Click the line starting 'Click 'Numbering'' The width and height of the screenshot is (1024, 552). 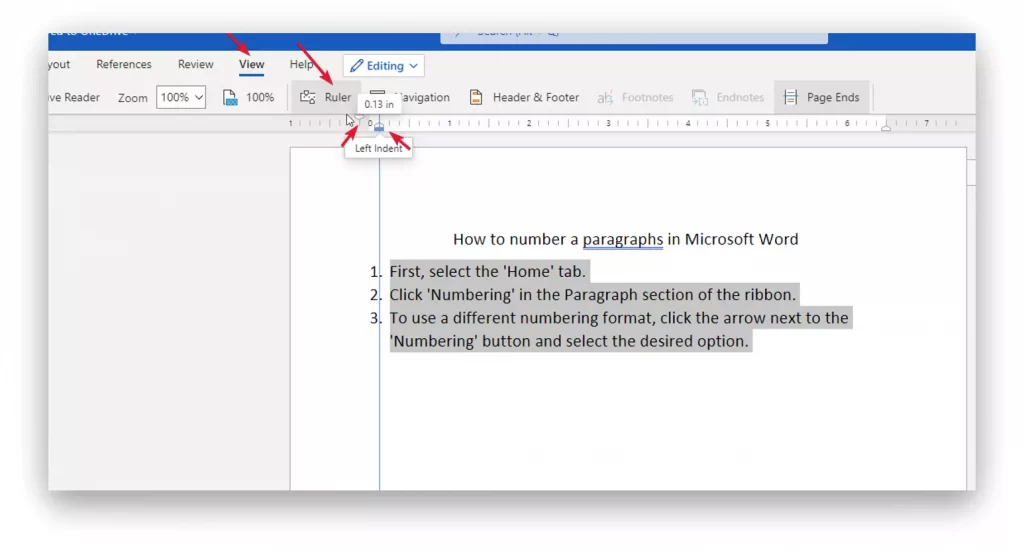[x=593, y=295]
